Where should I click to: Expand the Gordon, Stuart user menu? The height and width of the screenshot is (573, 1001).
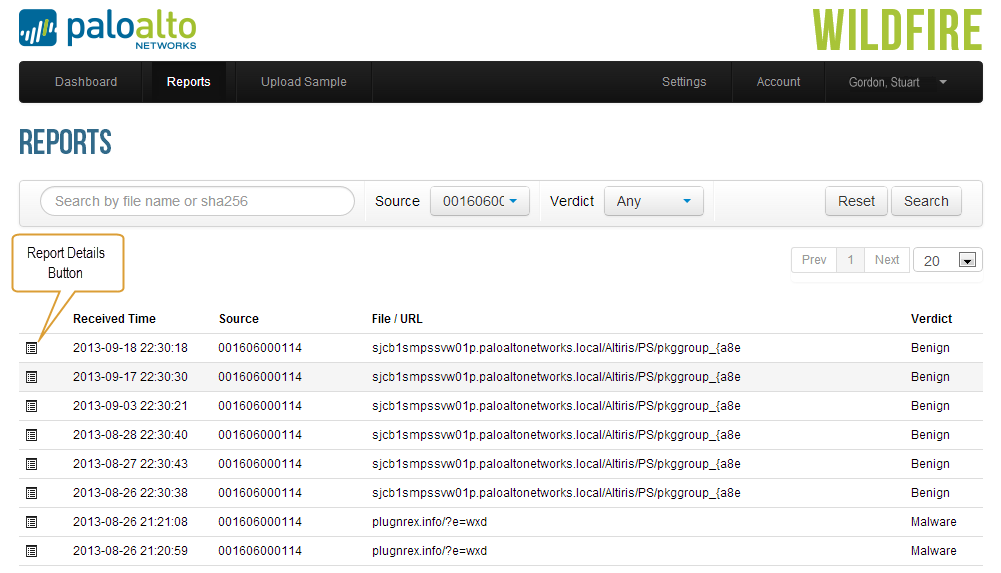click(898, 82)
